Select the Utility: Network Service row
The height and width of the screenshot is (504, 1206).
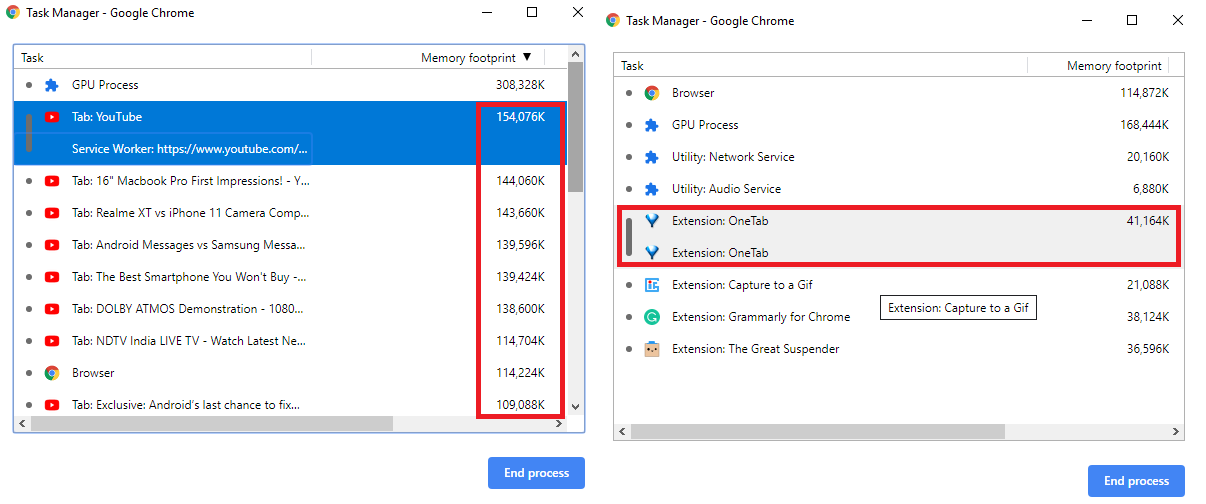click(898, 157)
